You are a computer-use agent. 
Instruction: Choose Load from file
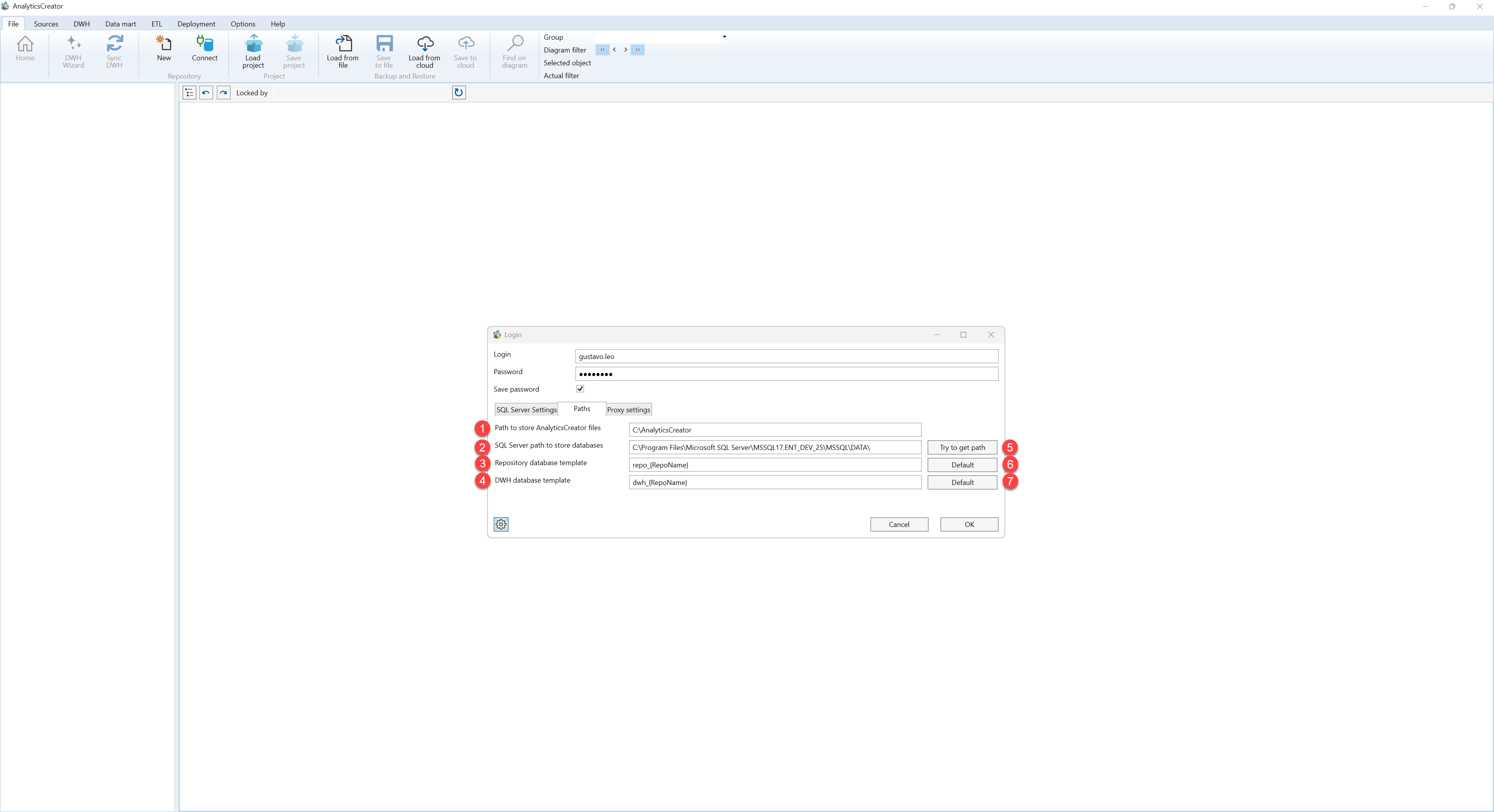pyautogui.click(x=343, y=52)
